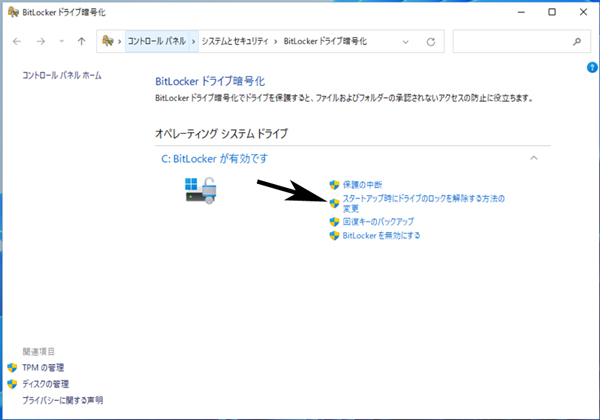Click shield icon beside TPM の管理

(x=12, y=368)
